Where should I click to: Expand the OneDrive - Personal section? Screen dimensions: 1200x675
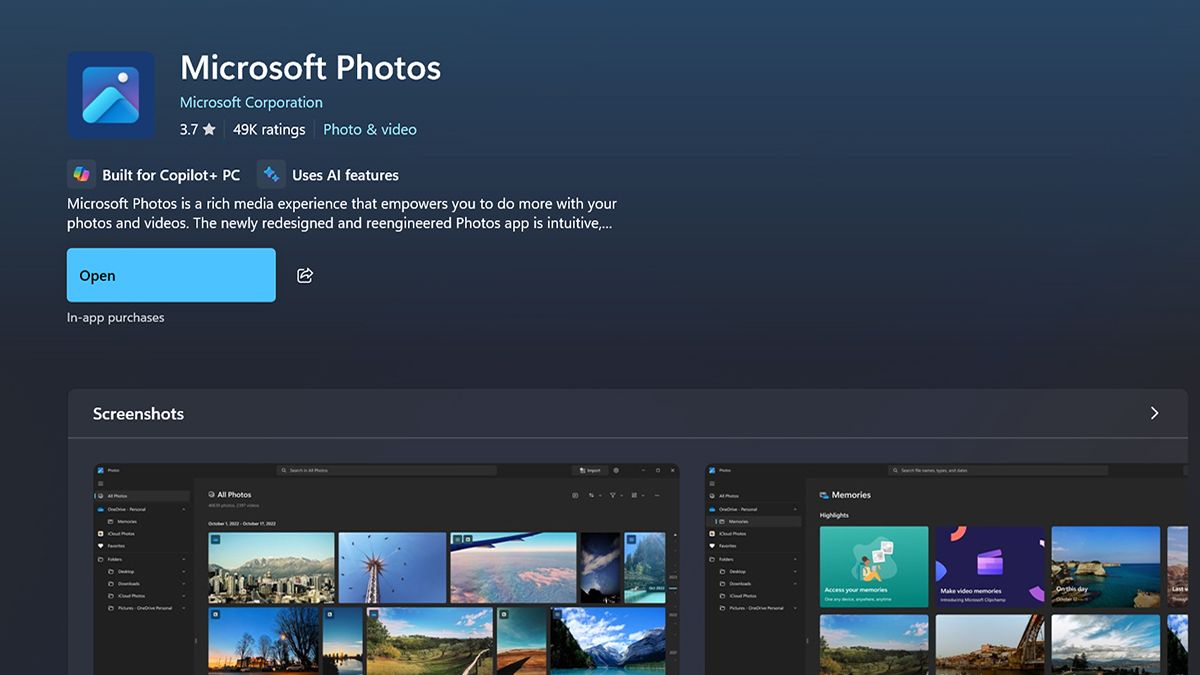coord(183,509)
